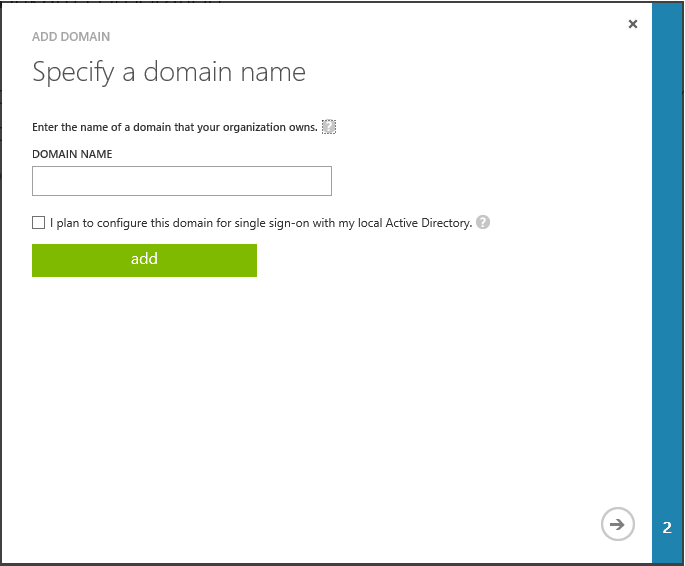Click help icon next to Active Directory

[483, 223]
